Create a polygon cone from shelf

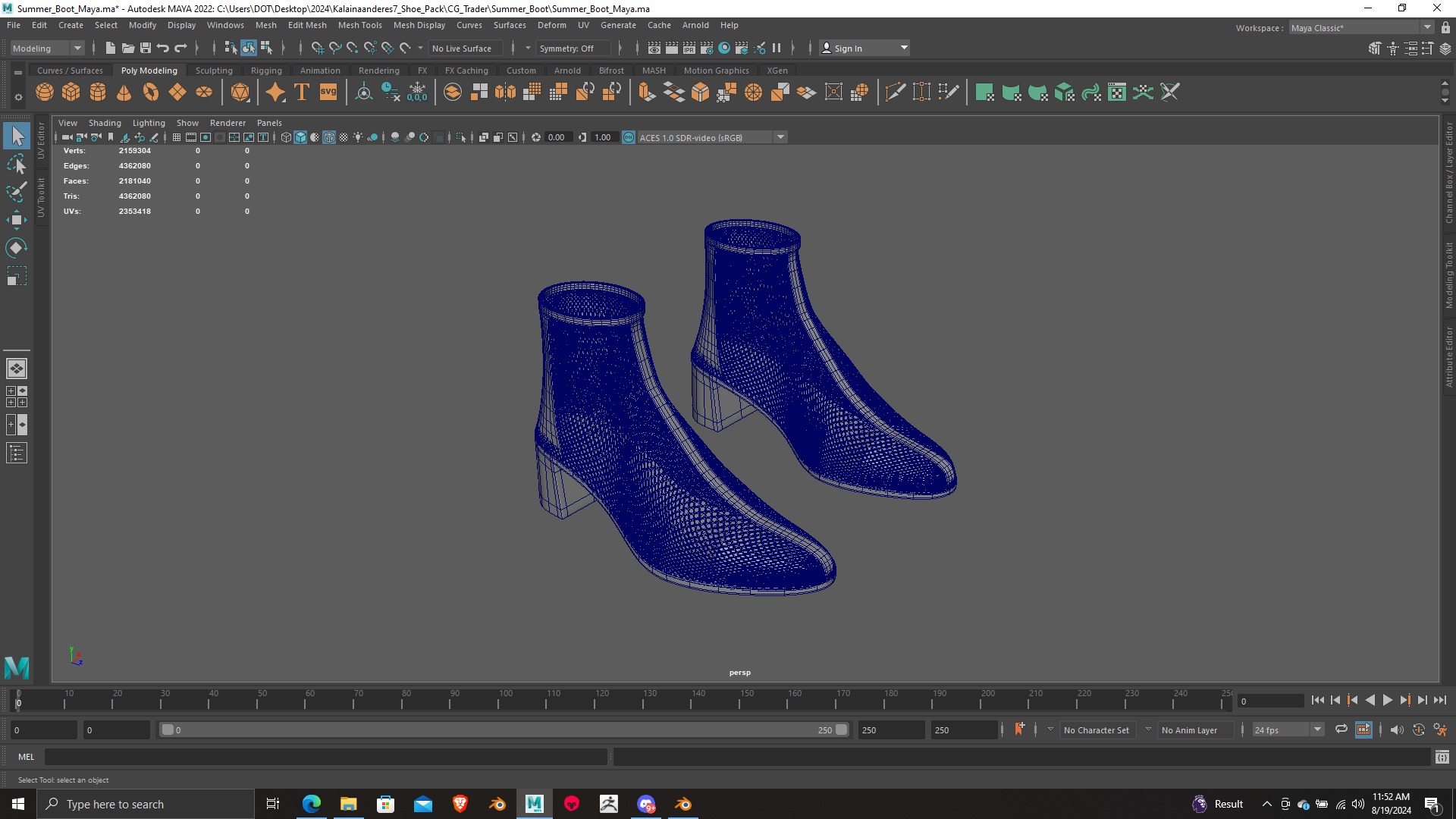(124, 93)
